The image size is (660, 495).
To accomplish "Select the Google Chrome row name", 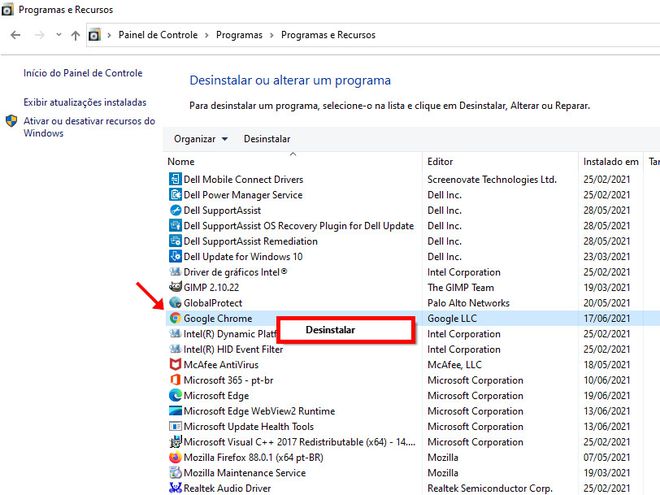I will 218,319.
